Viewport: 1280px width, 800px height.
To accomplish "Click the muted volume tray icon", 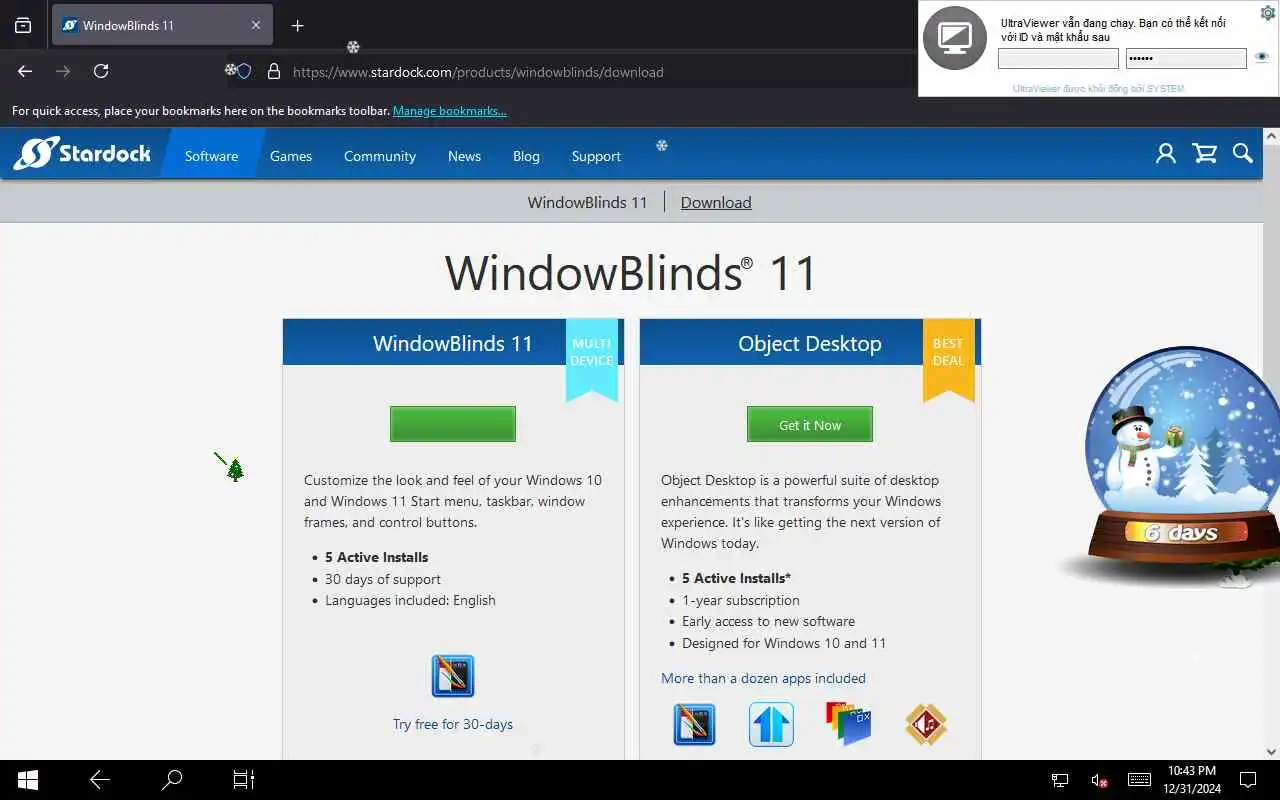I will click(x=1099, y=780).
